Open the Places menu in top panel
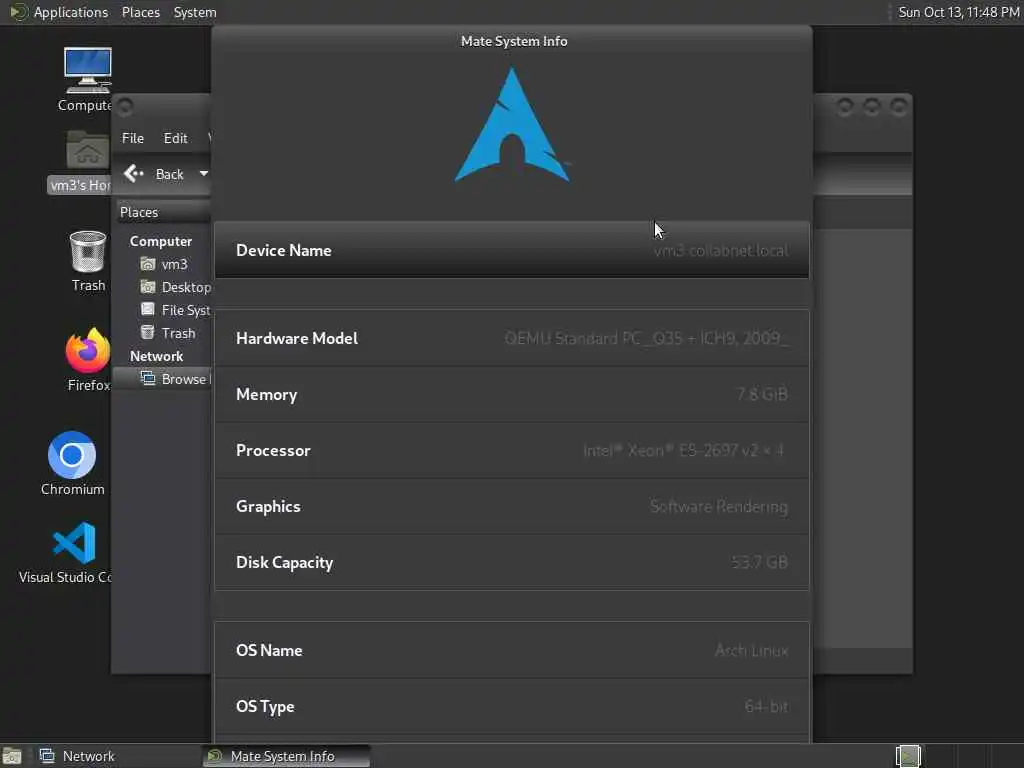The width and height of the screenshot is (1024, 768). click(x=141, y=12)
